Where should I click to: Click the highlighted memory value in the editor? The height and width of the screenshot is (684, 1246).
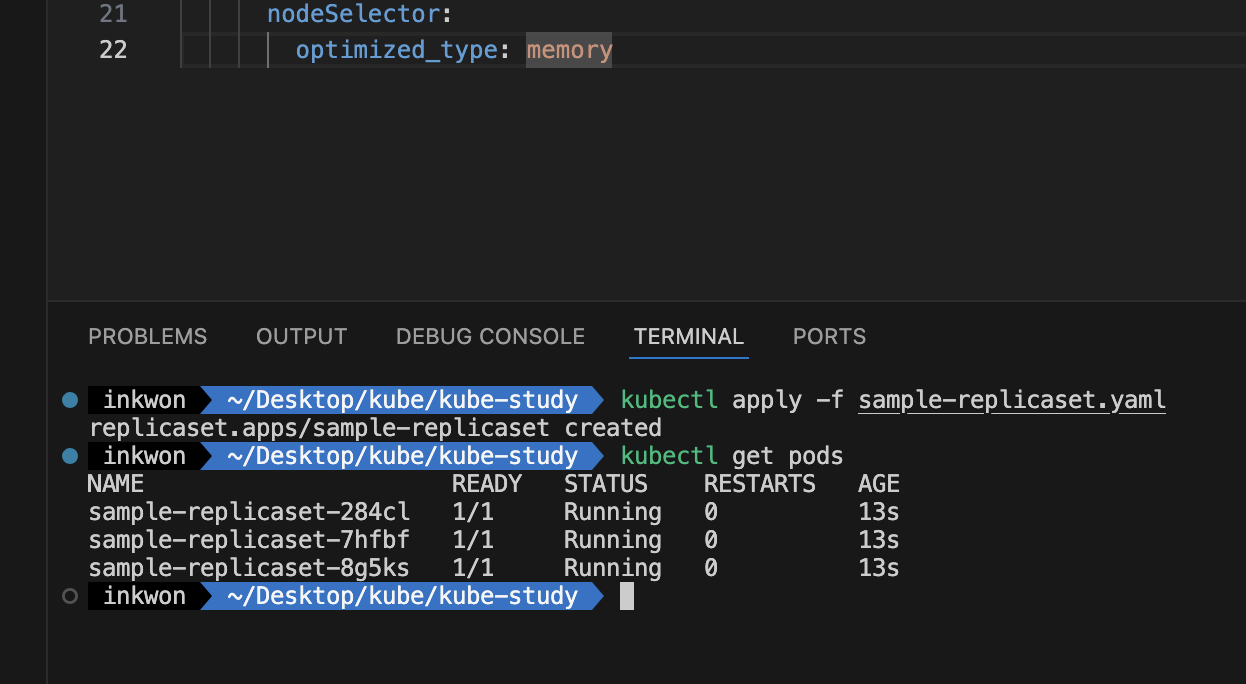tap(569, 49)
